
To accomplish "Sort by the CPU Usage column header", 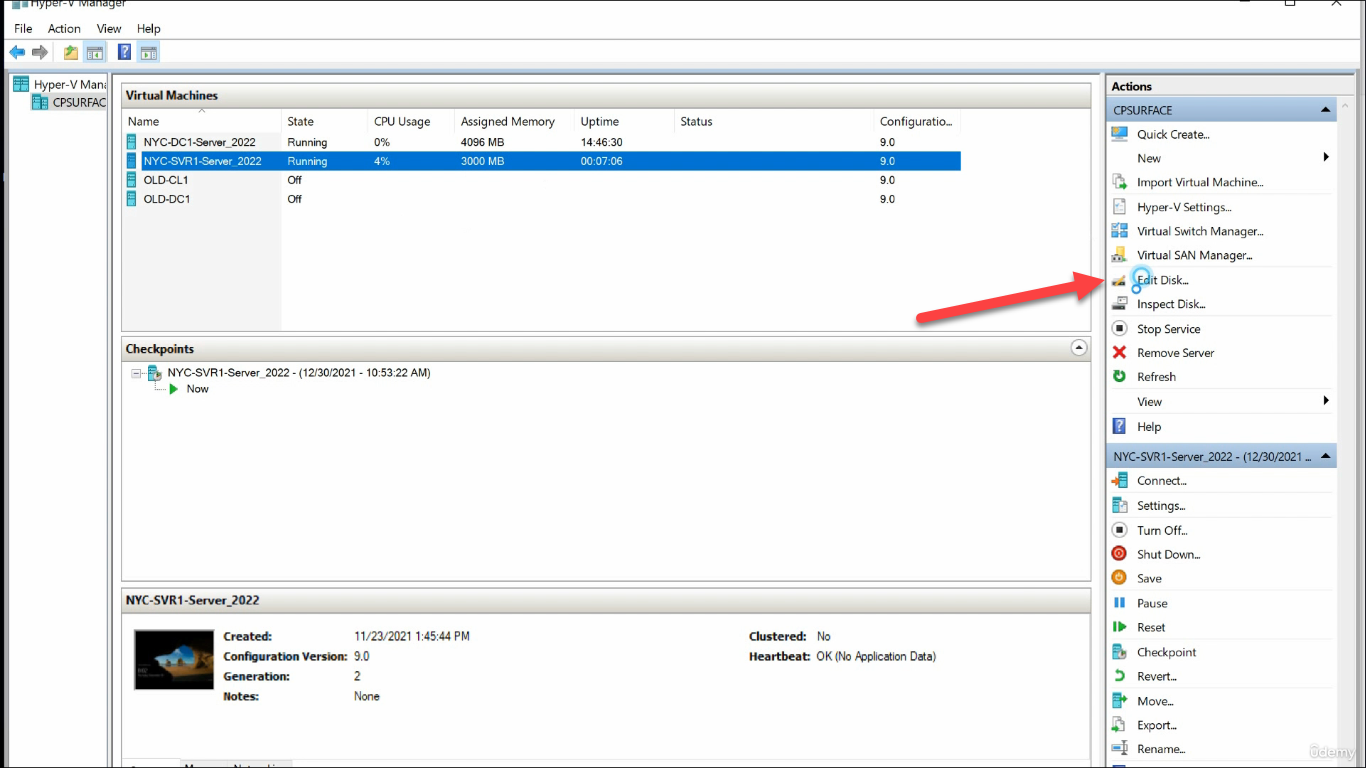I will pos(411,121).
